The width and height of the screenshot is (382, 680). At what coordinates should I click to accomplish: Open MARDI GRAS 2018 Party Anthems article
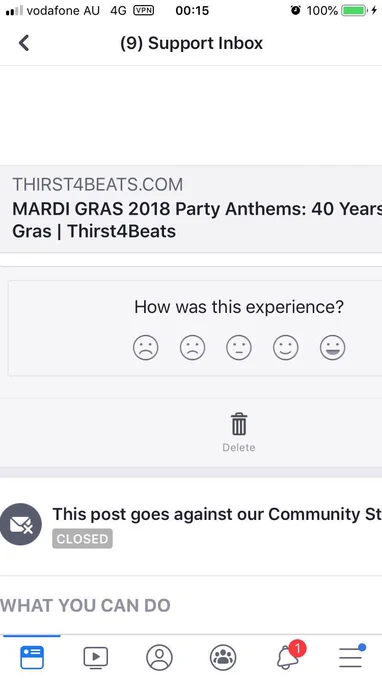(x=197, y=220)
